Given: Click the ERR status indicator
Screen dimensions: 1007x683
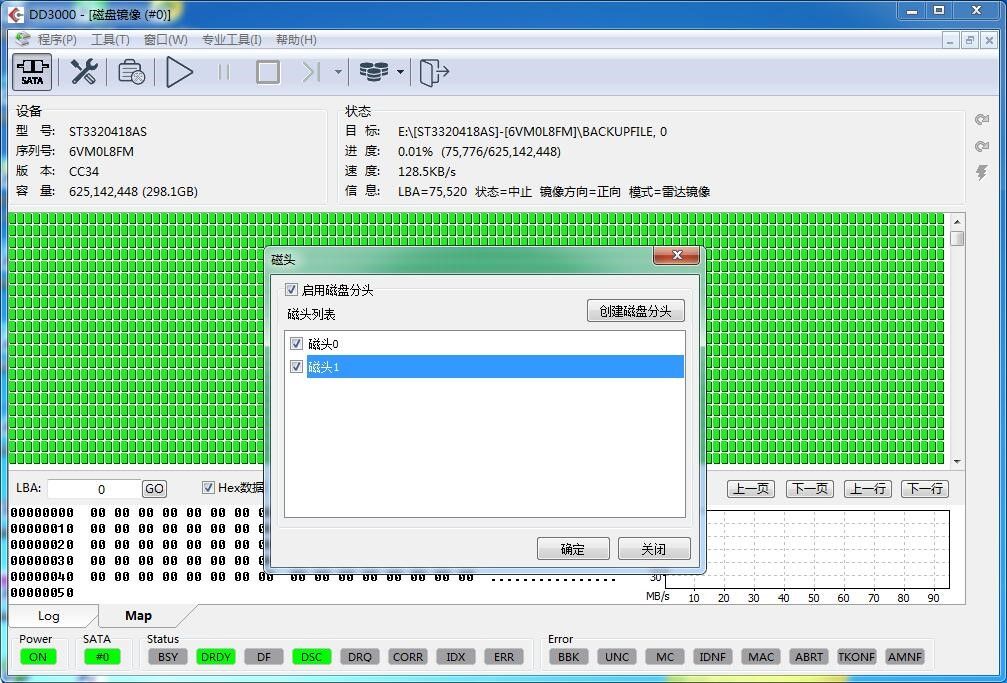Looking at the screenshot, I should tap(504, 657).
